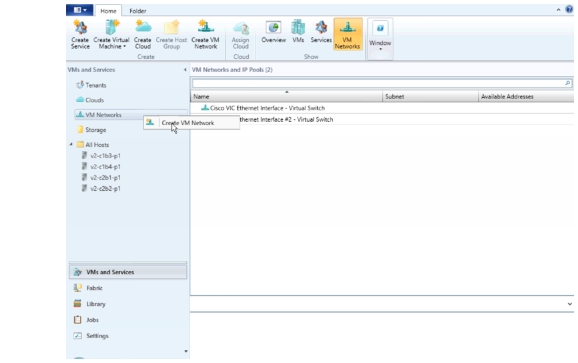
Task: Click Create VM Network in the ribbon
Action: [x=205, y=35]
